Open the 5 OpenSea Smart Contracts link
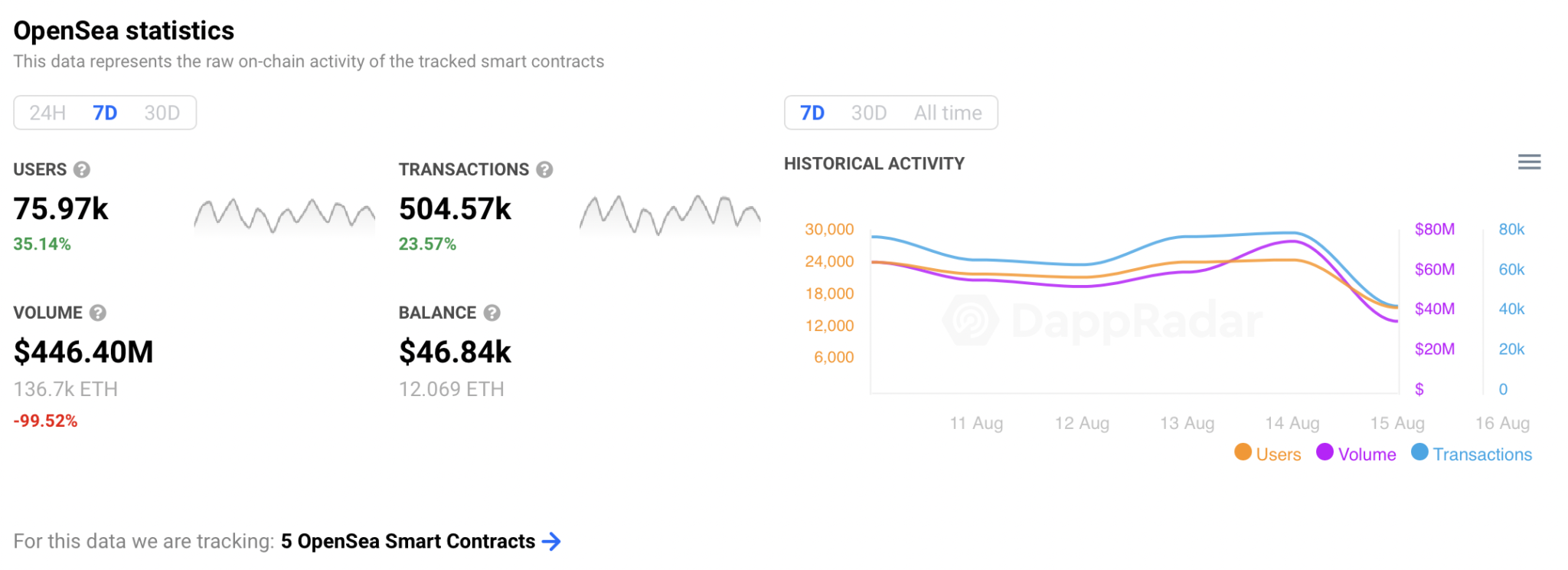This screenshot has height=570, width=1568. coord(407,542)
